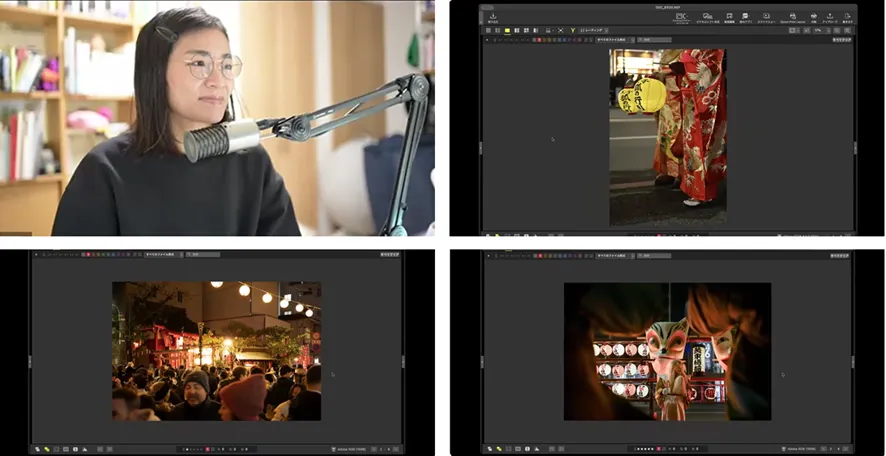Viewport: 886px width, 456px height.
Task: Click the export icon at the toolbar's far right
Action: 848,18
